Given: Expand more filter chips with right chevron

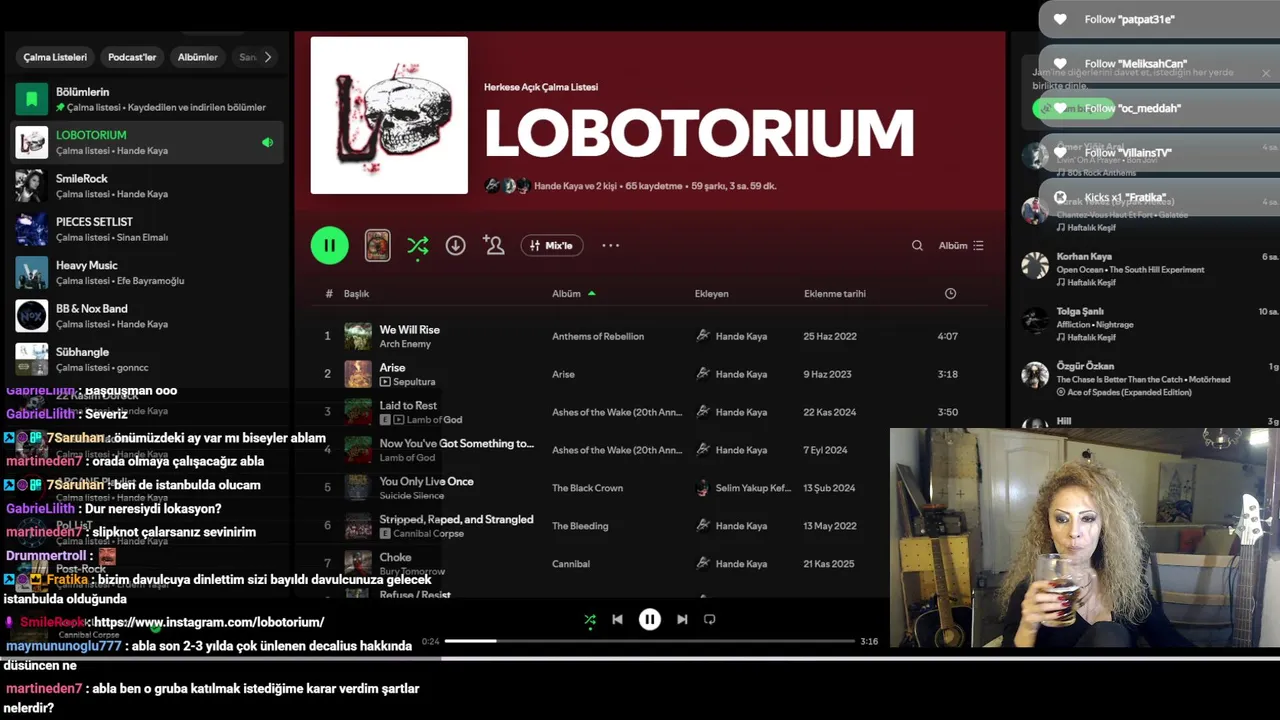Looking at the screenshot, I should coord(267,57).
